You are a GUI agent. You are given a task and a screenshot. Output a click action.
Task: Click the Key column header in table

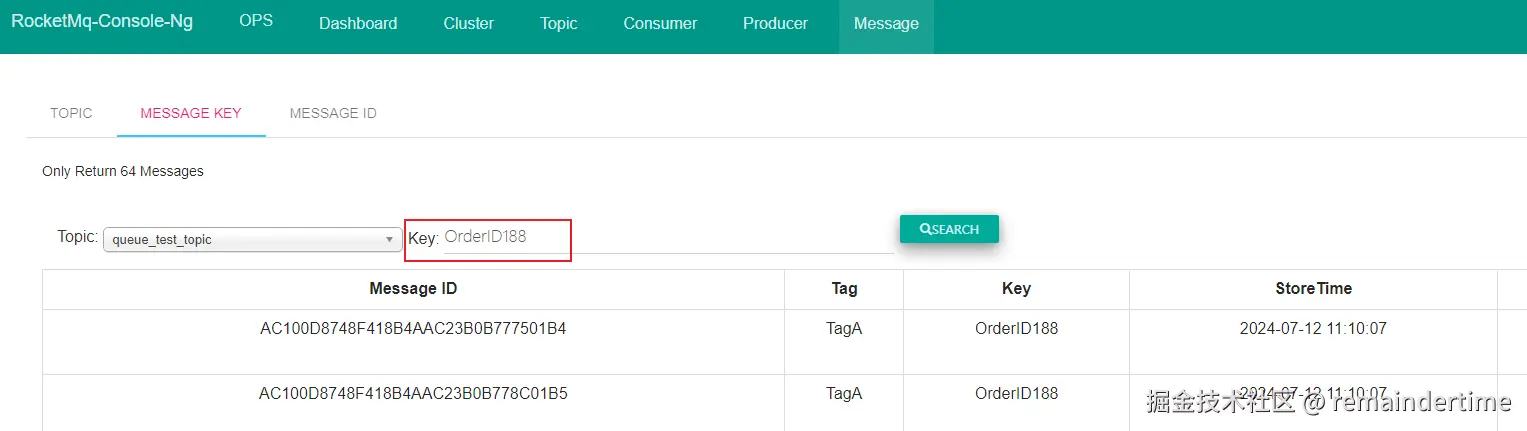pyautogui.click(x=1016, y=289)
